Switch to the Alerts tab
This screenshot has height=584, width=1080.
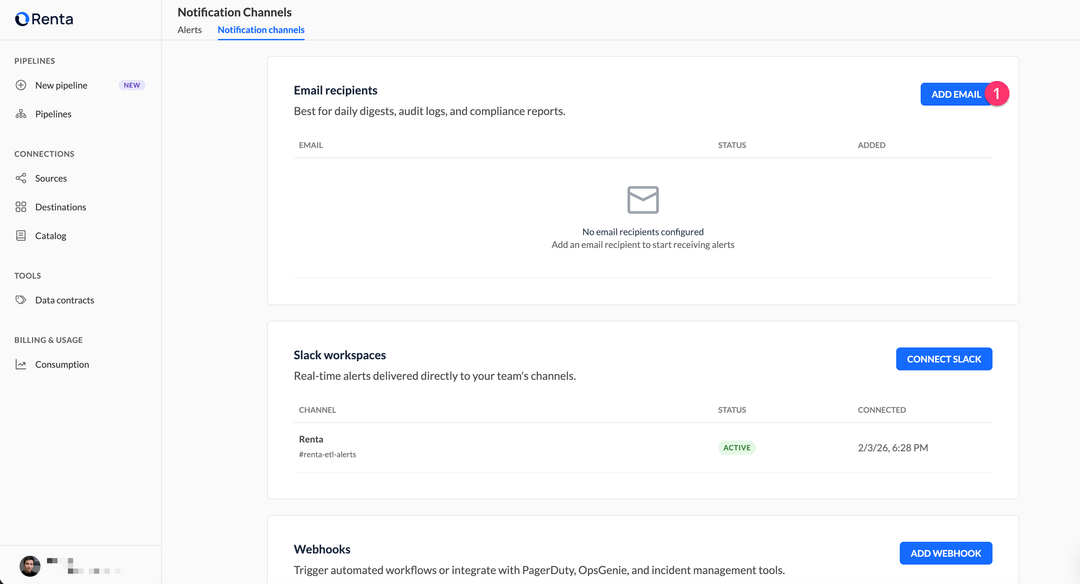[x=189, y=30]
